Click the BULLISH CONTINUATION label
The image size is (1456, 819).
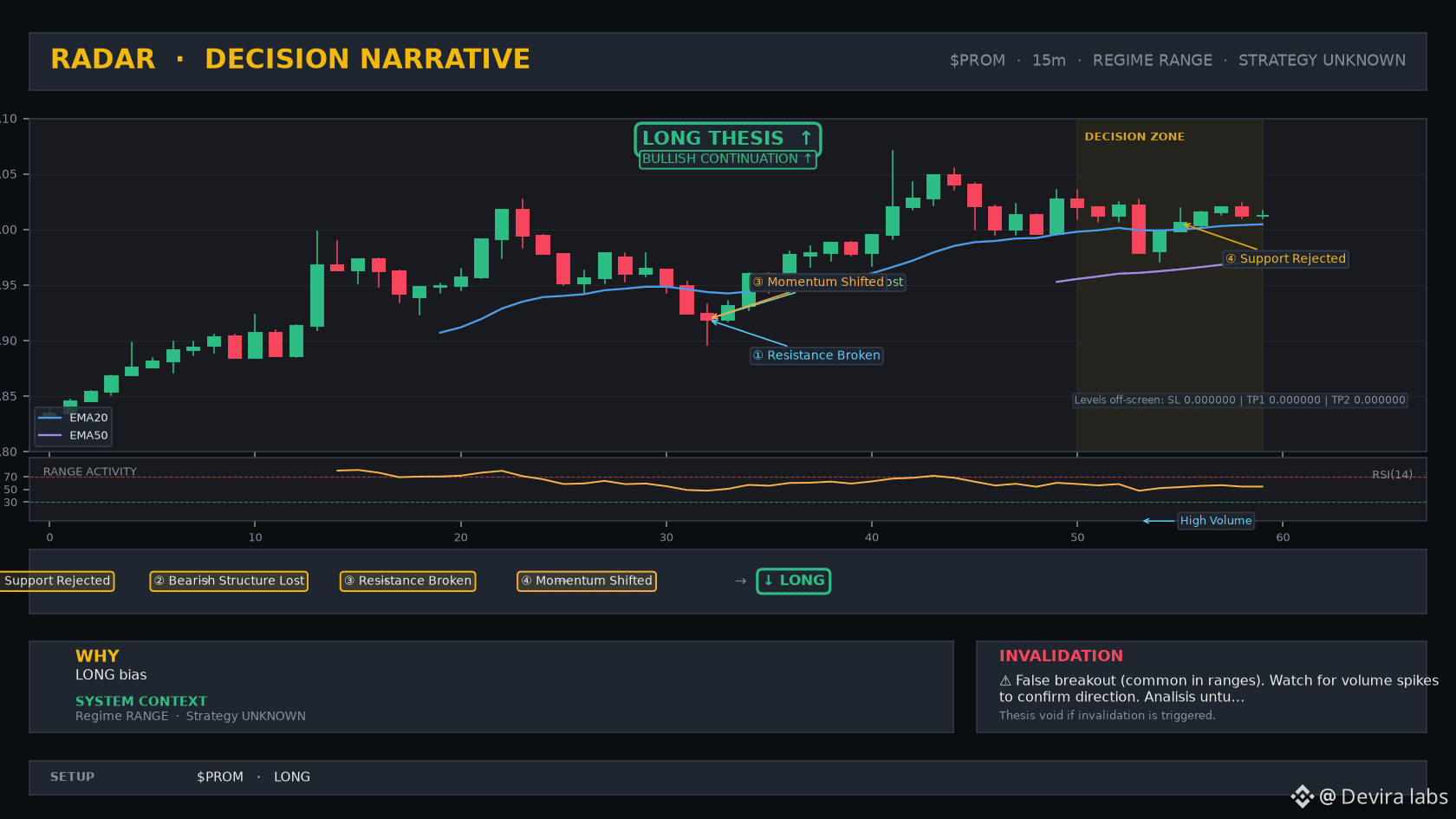click(727, 159)
